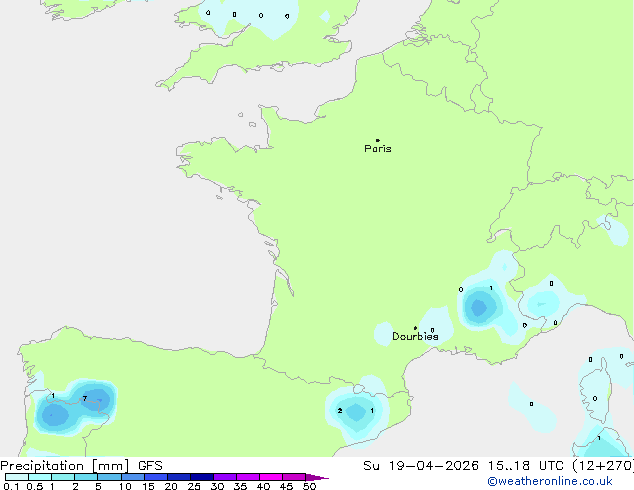Select the 45 to 50 mm legend swatch
This screenshot has width=634, height=490.
pos(294,477)
